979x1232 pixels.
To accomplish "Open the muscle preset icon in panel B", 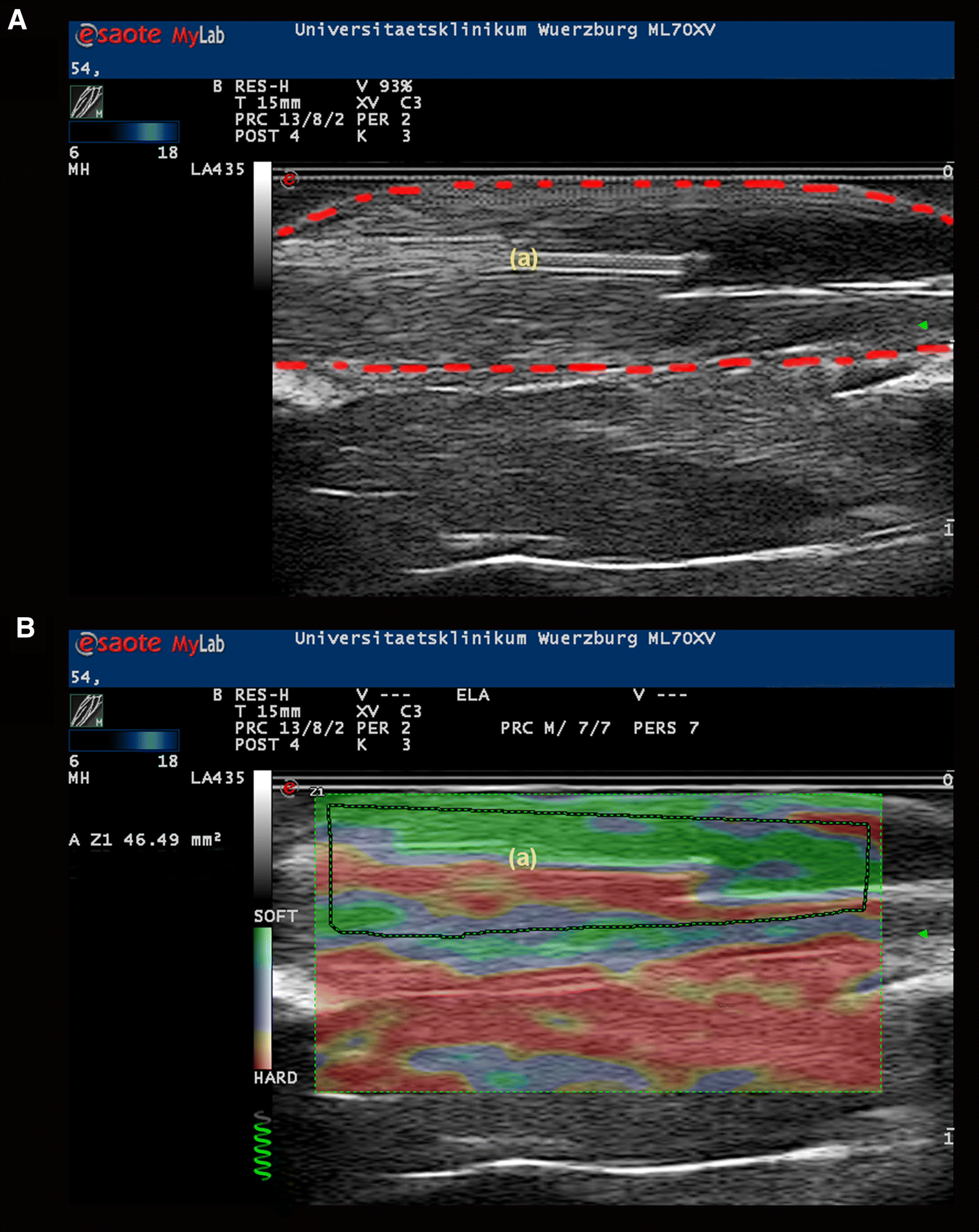I will point(86,710).
